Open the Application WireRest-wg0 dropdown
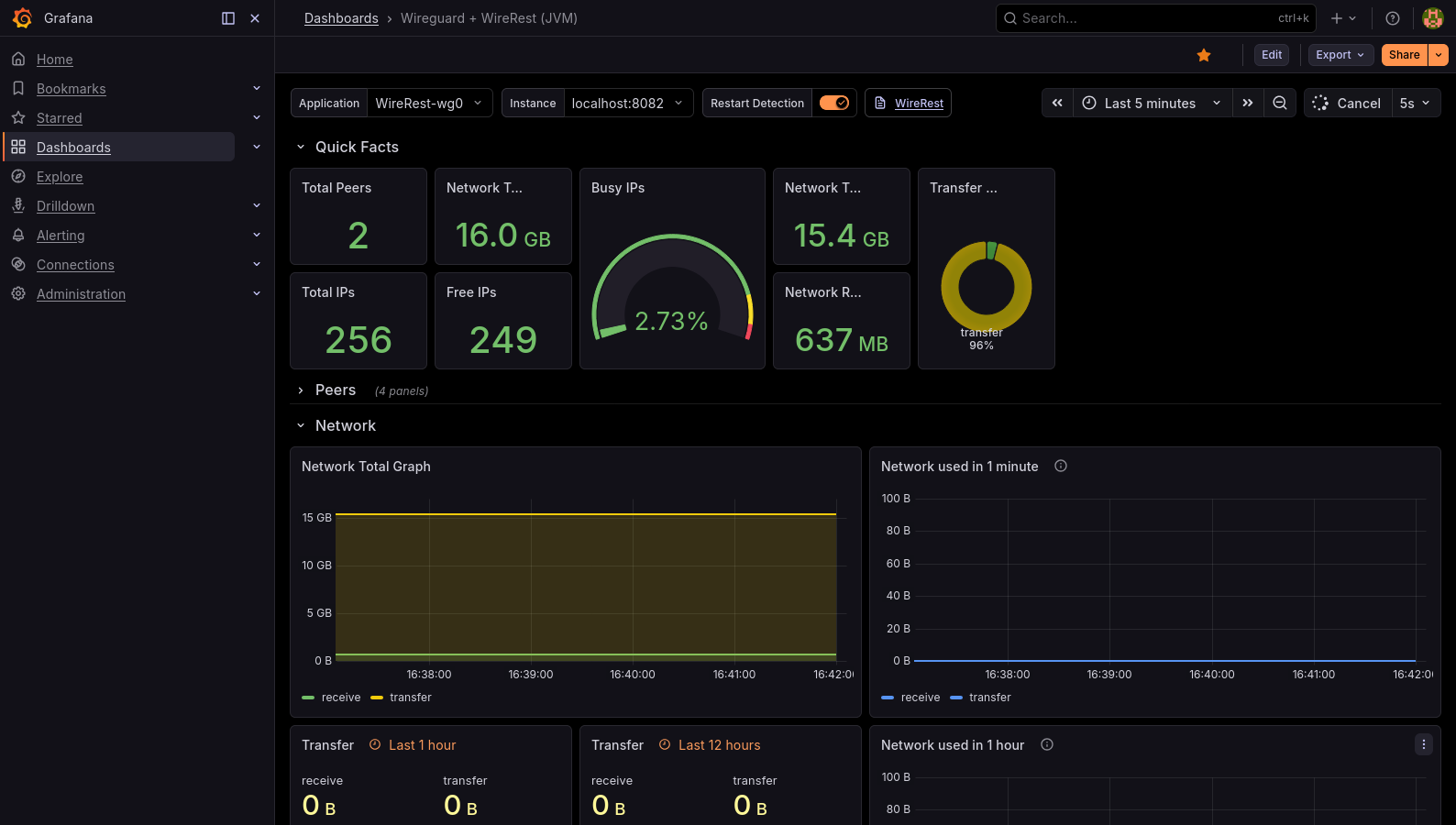This screenshot has width=1456, height=825. tap(428, 104)
